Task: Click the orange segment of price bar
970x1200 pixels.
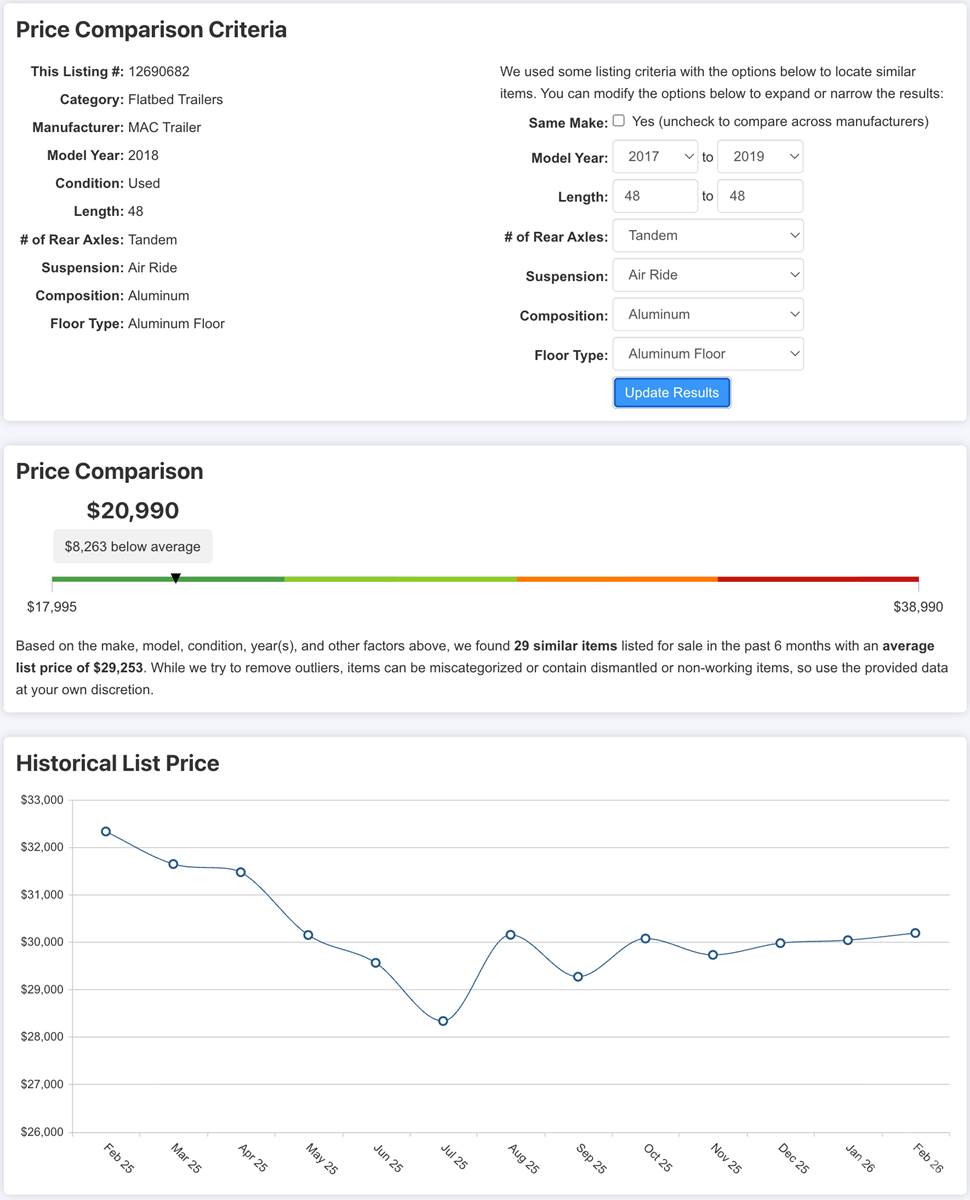Action: (617, 579)
